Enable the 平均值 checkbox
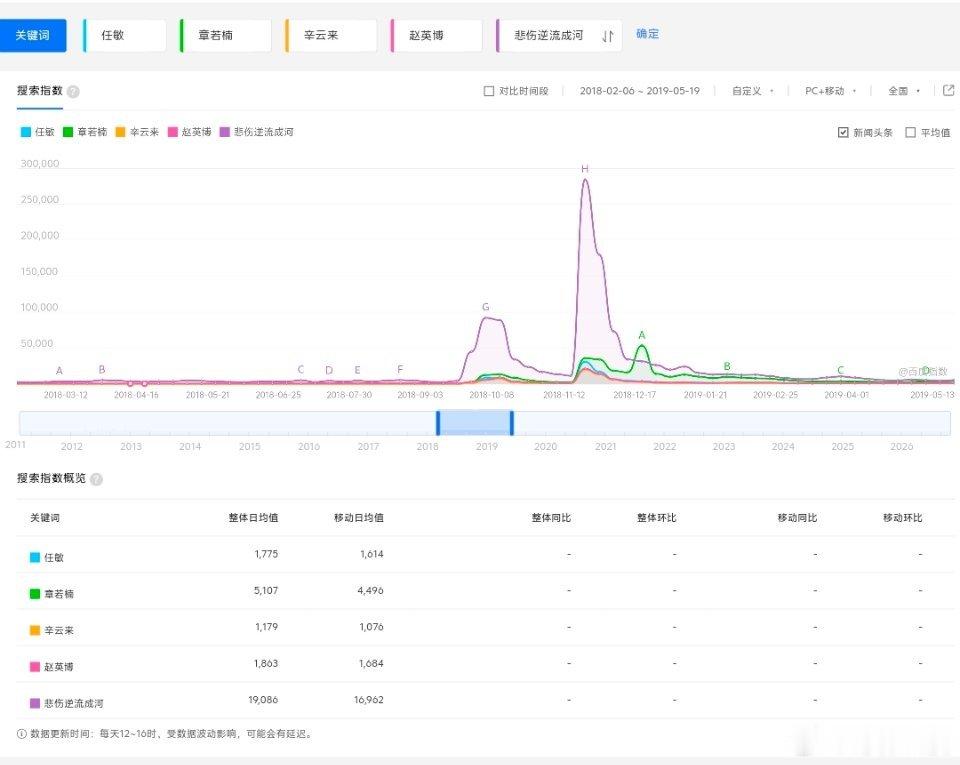Image resolution: width=960 pixels, height=765 pixels. click(910, 132)
